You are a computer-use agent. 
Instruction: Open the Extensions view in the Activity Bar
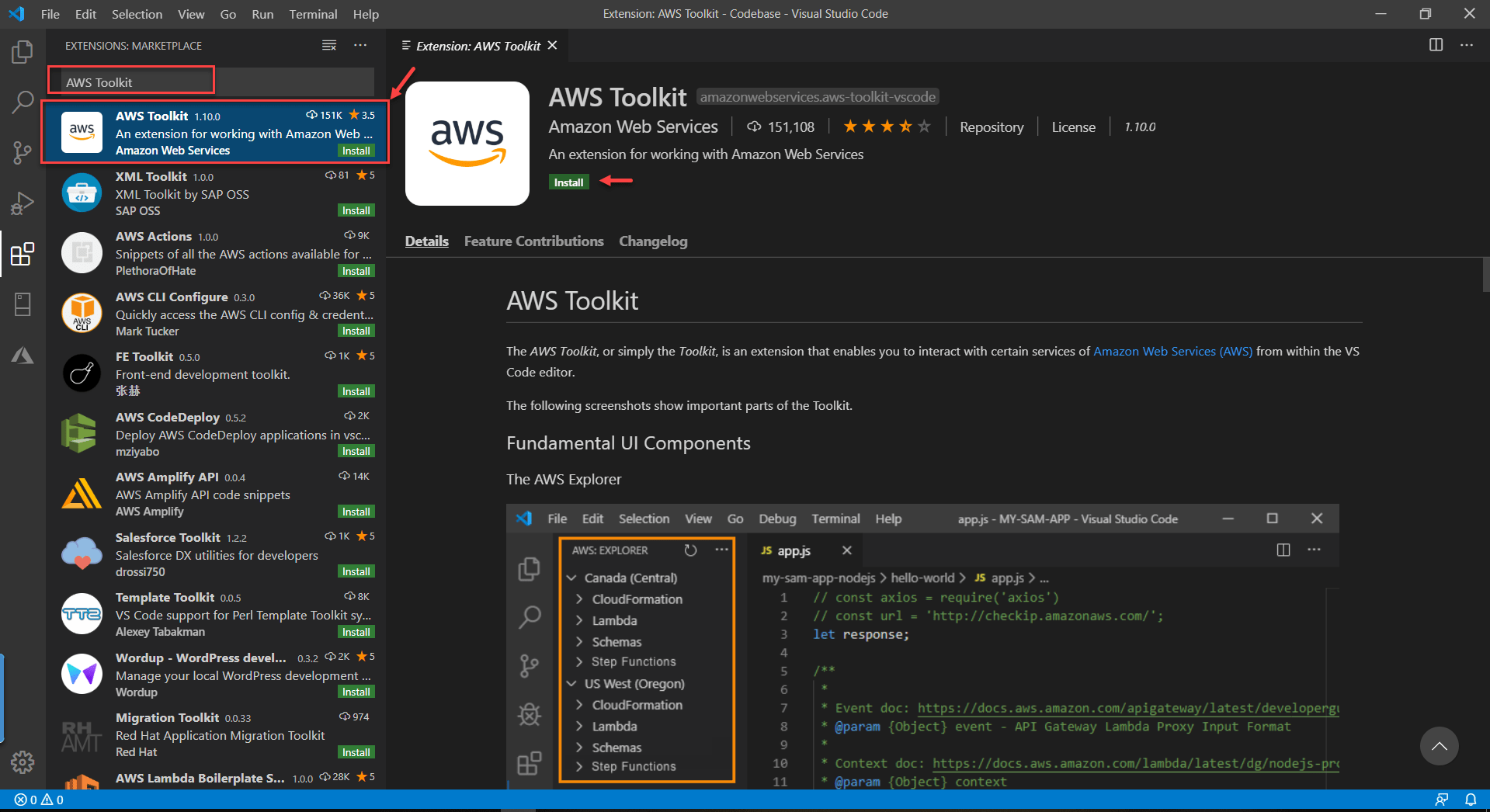pyautogui.click(x=23, y=254)
